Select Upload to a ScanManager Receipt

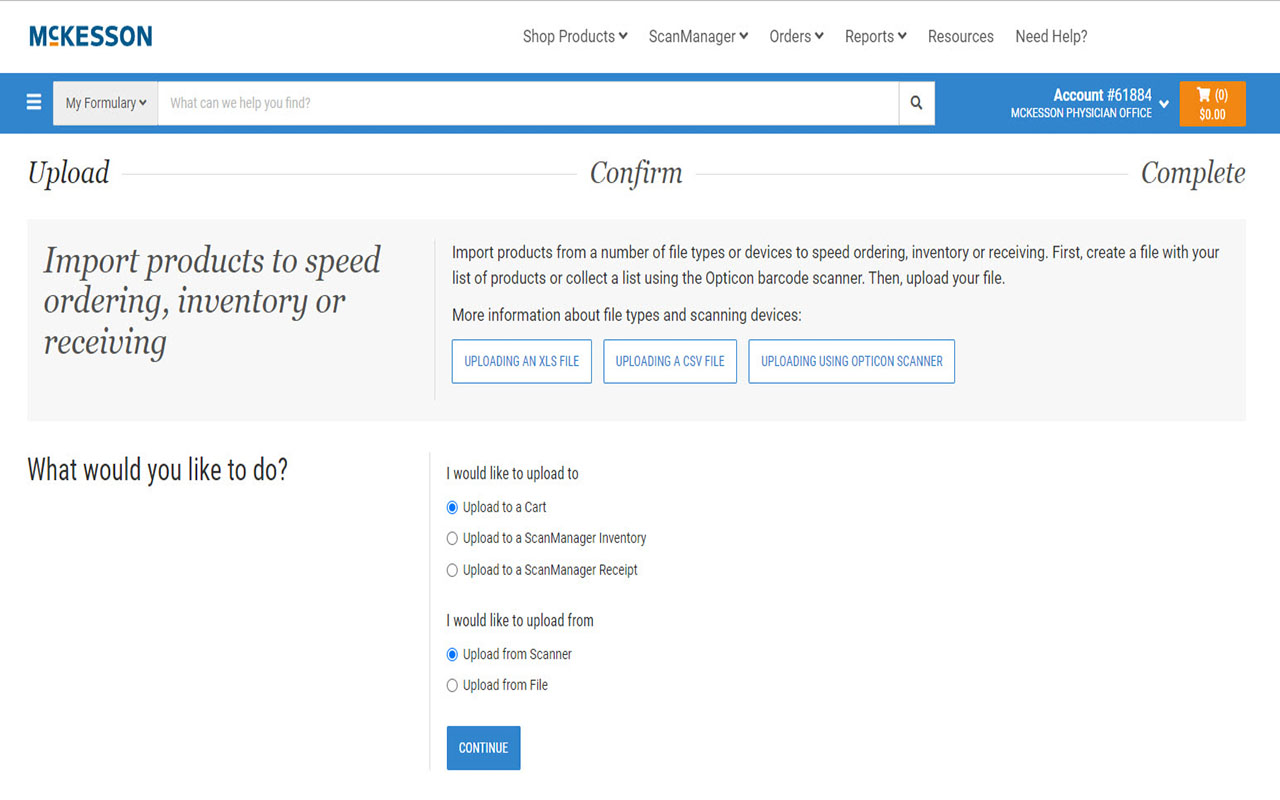(x=452, y=570)
